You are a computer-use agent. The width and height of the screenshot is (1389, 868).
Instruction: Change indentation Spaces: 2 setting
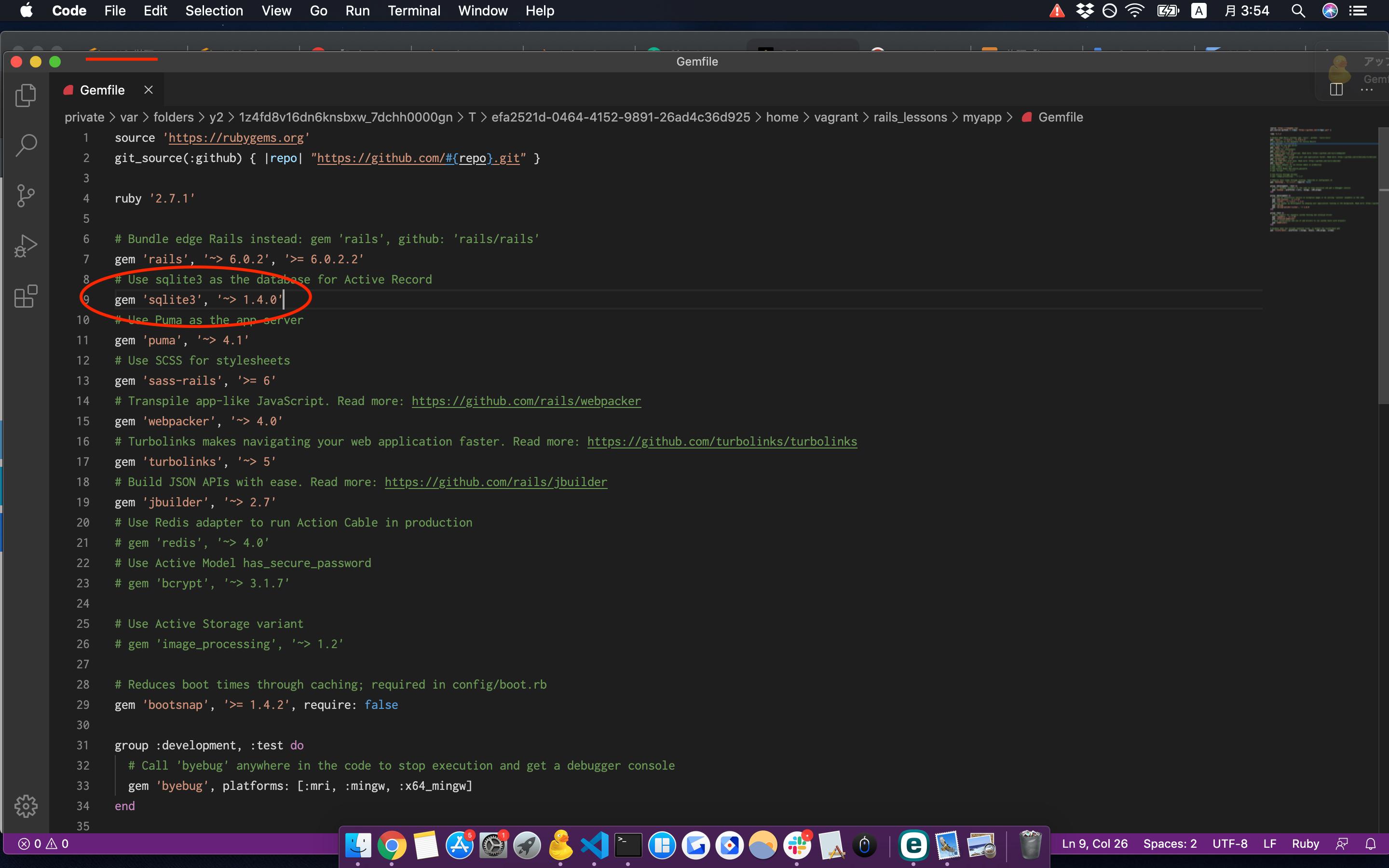[x=1170, y=843]
